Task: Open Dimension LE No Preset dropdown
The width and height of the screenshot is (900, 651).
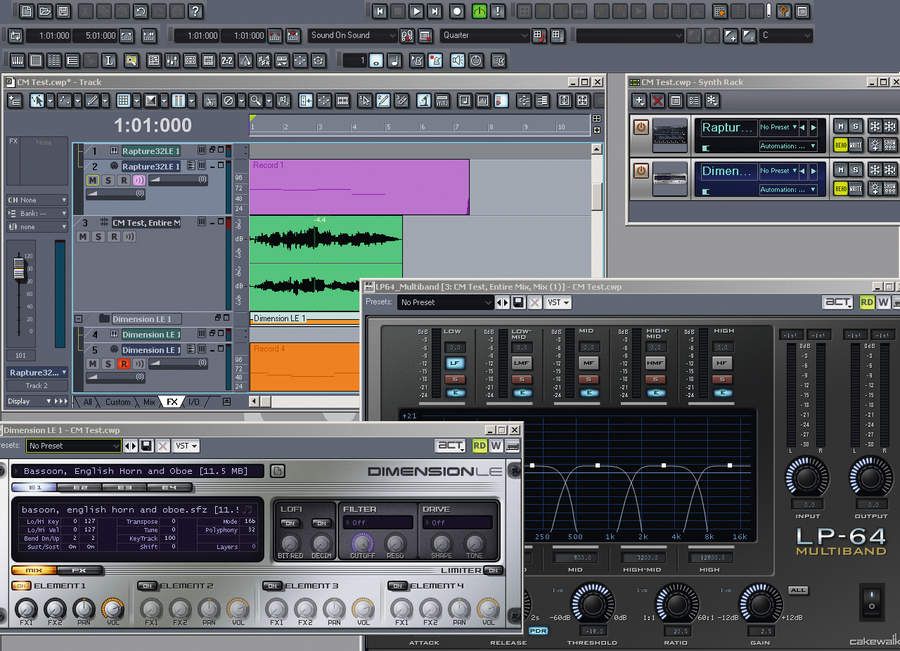Action: click(x=73, y=445)
